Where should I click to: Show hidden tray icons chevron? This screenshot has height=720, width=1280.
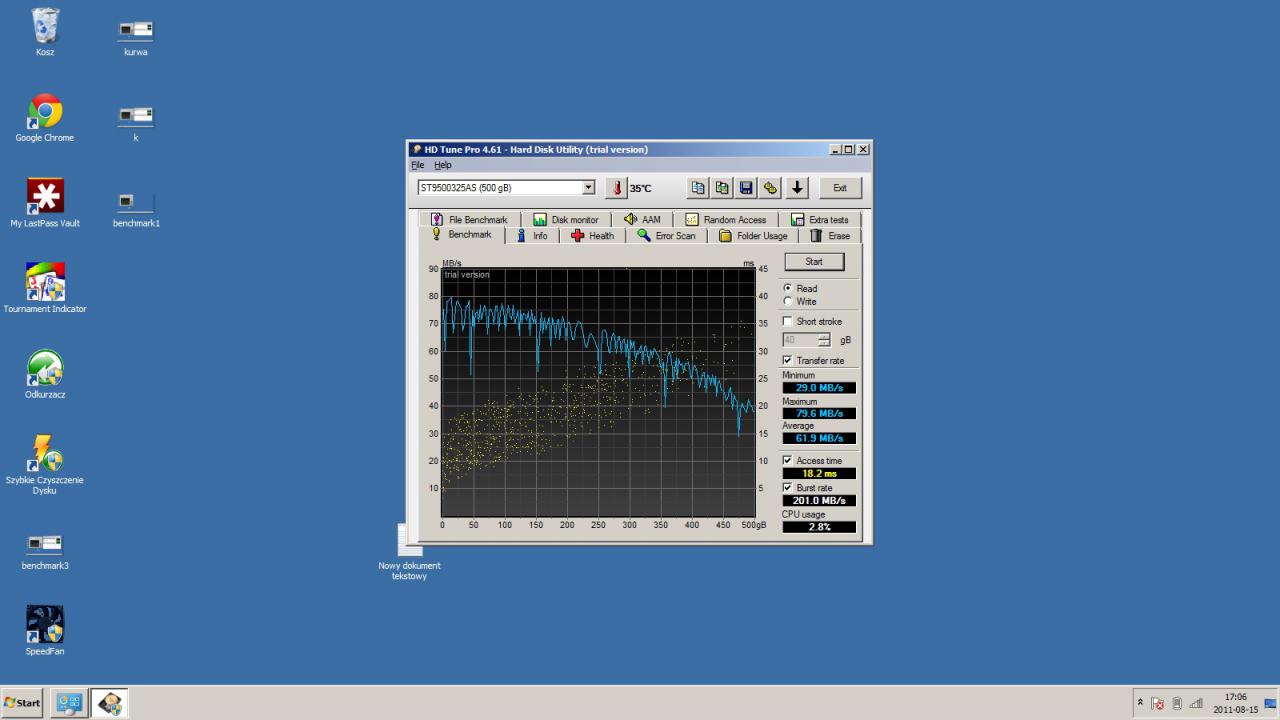(1141, 704)
